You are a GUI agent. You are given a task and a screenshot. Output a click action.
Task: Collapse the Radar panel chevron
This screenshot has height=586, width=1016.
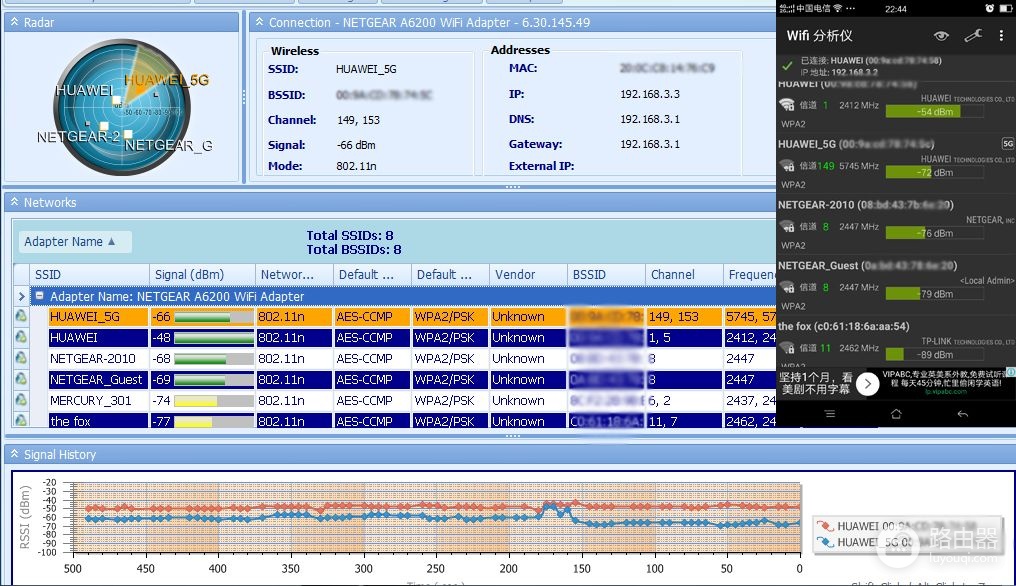coord(14,22)
